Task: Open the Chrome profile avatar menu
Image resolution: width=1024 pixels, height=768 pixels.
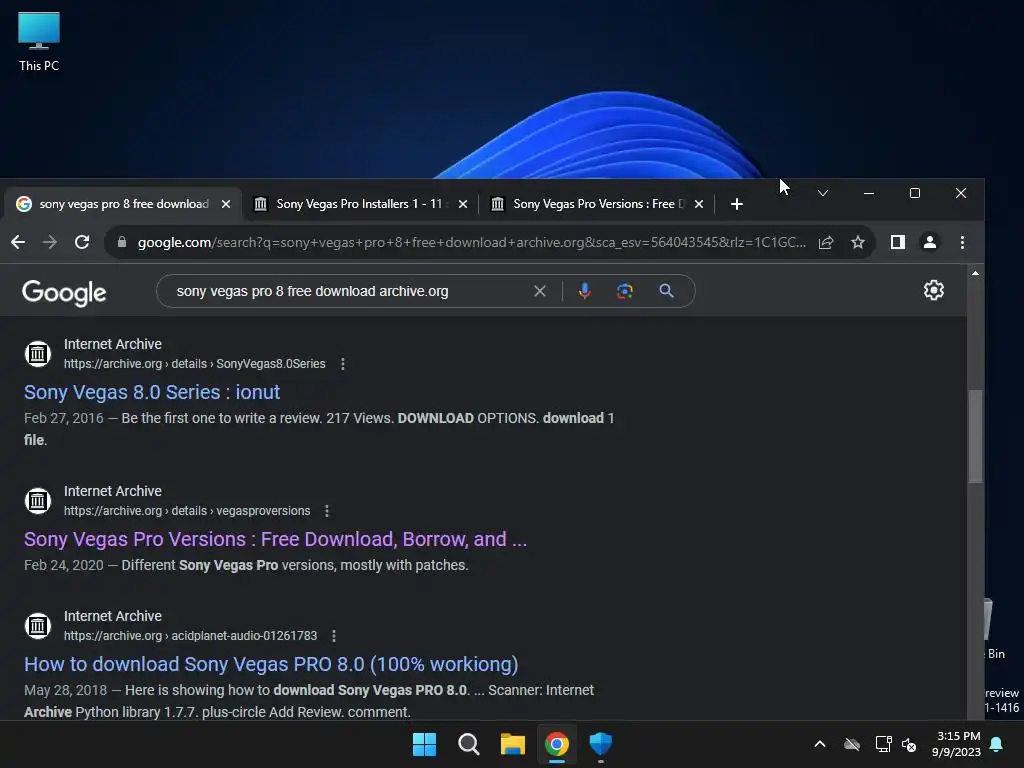Action: coord(929,242)
